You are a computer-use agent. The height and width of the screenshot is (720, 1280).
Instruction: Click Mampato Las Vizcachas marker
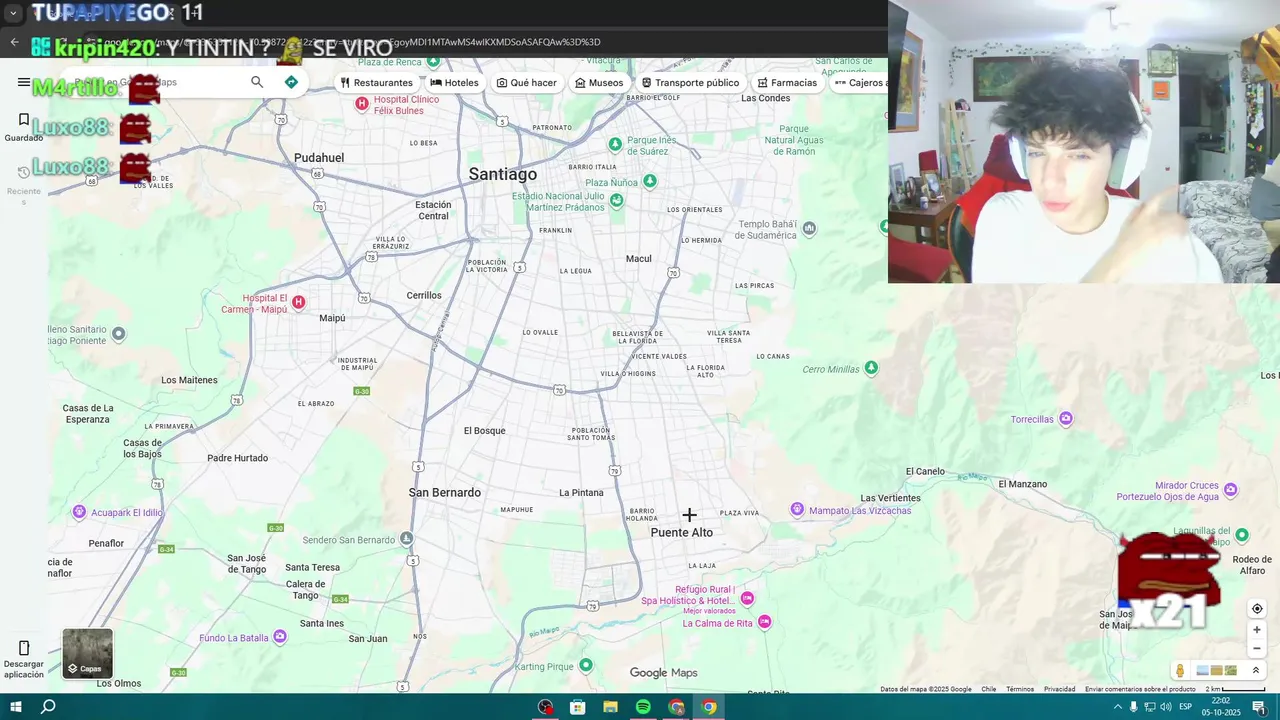797,509
